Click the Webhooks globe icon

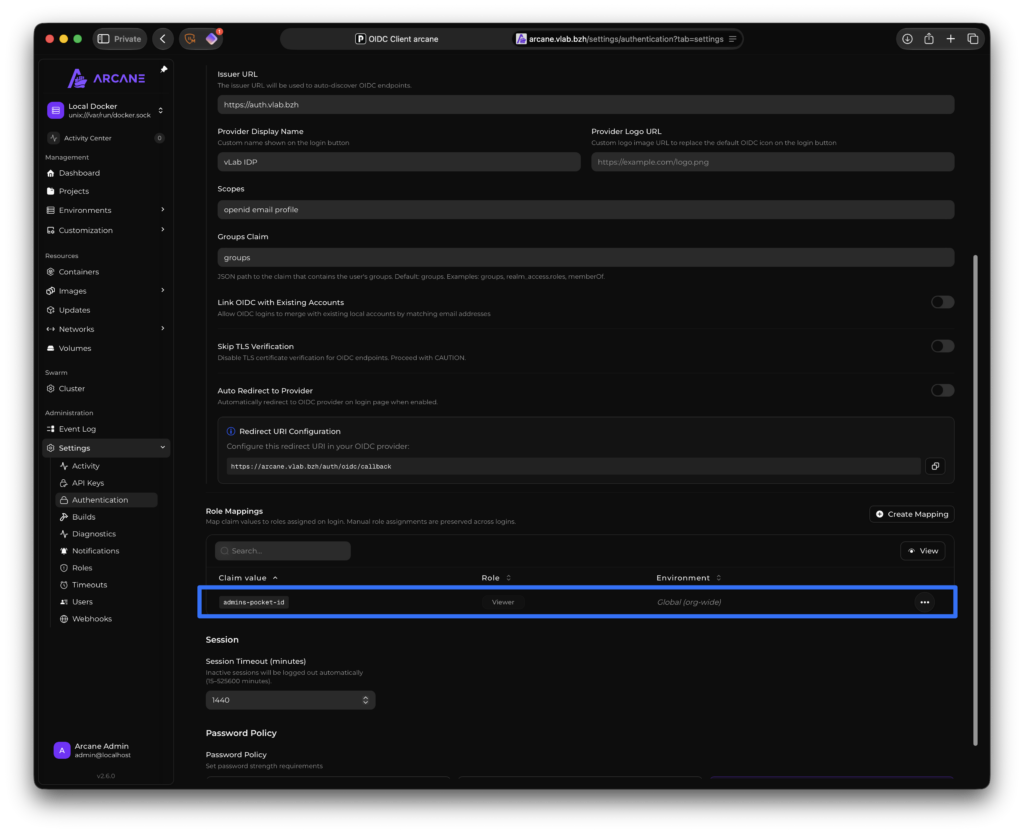coord(63,619)
